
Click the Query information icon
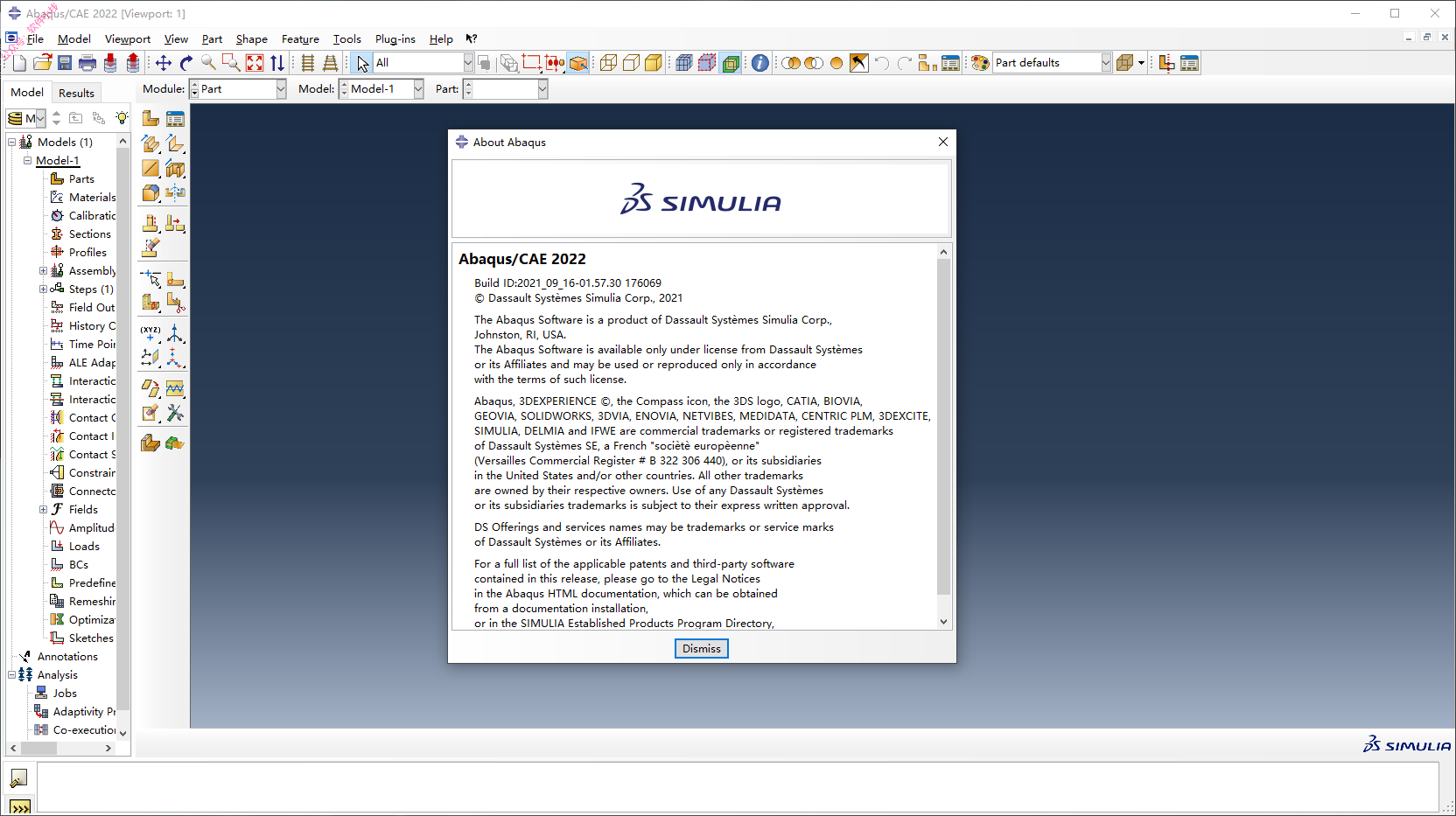[x=760, y=63]
